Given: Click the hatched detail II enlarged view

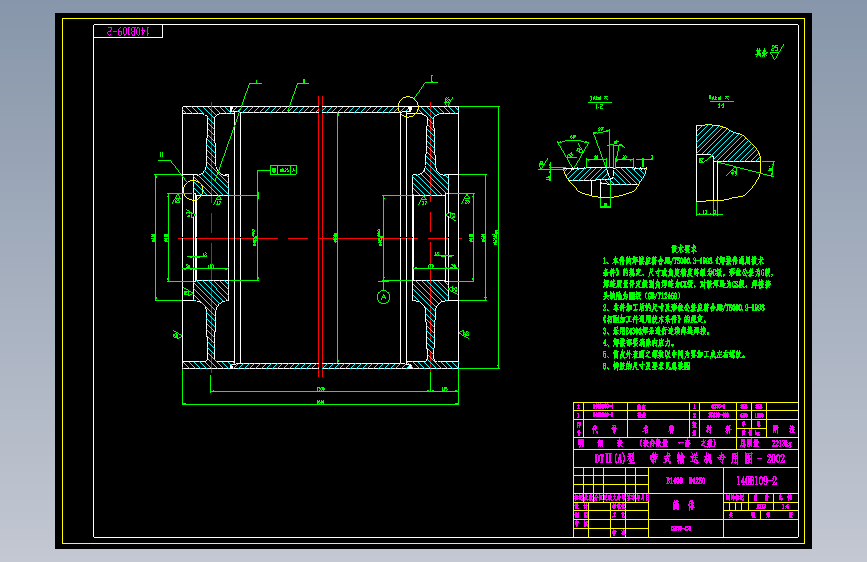Looking at the screenshot, I should click(728, 162).
